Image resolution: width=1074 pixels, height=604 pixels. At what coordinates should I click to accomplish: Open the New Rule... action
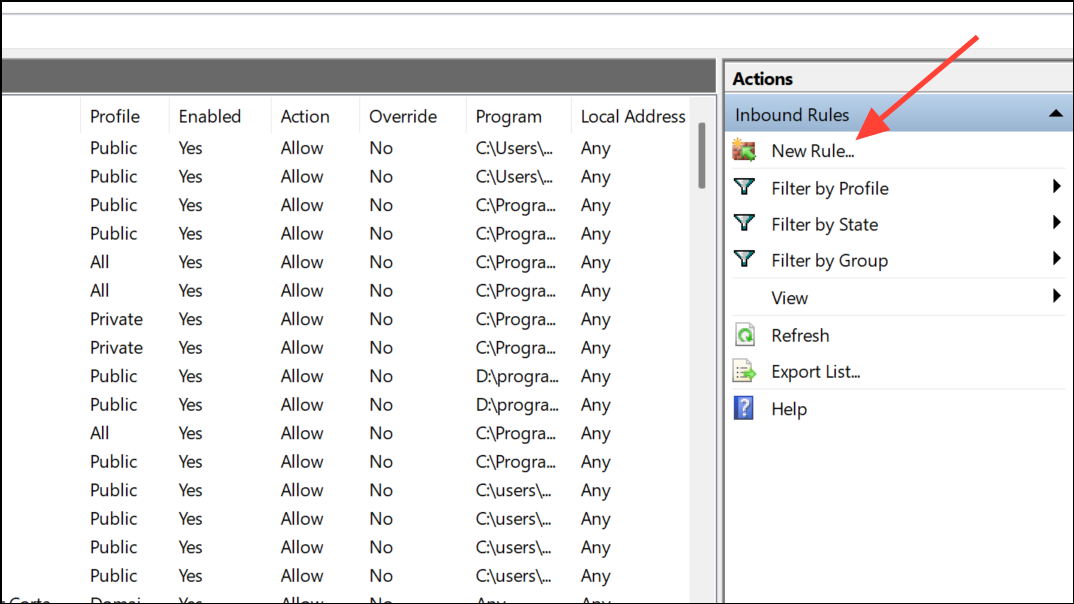[x=812, y=152]
